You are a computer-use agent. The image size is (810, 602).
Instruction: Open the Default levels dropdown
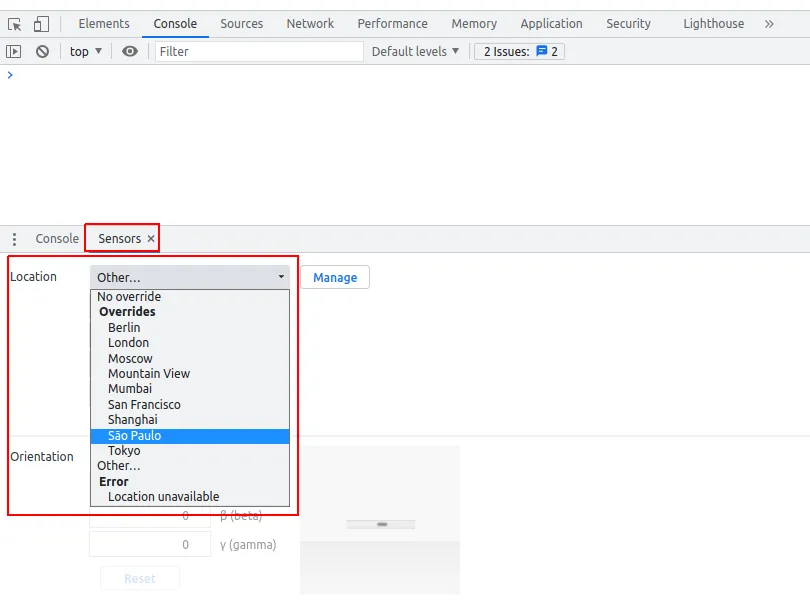coord(415,52)
